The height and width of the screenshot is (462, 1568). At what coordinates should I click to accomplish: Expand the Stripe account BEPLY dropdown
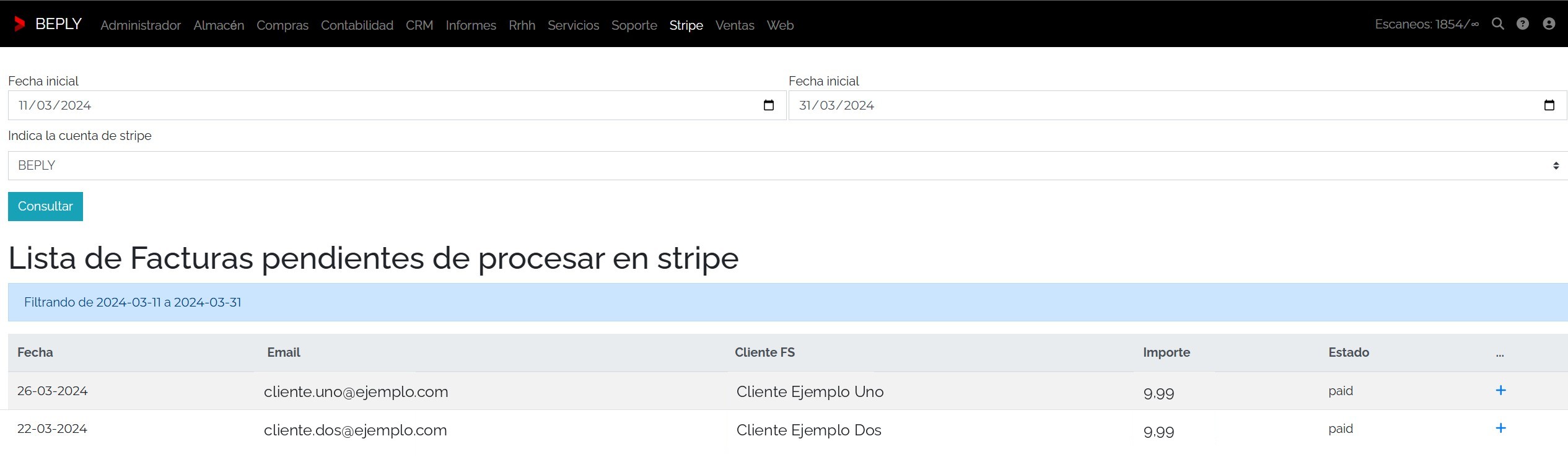click(788, 165)
